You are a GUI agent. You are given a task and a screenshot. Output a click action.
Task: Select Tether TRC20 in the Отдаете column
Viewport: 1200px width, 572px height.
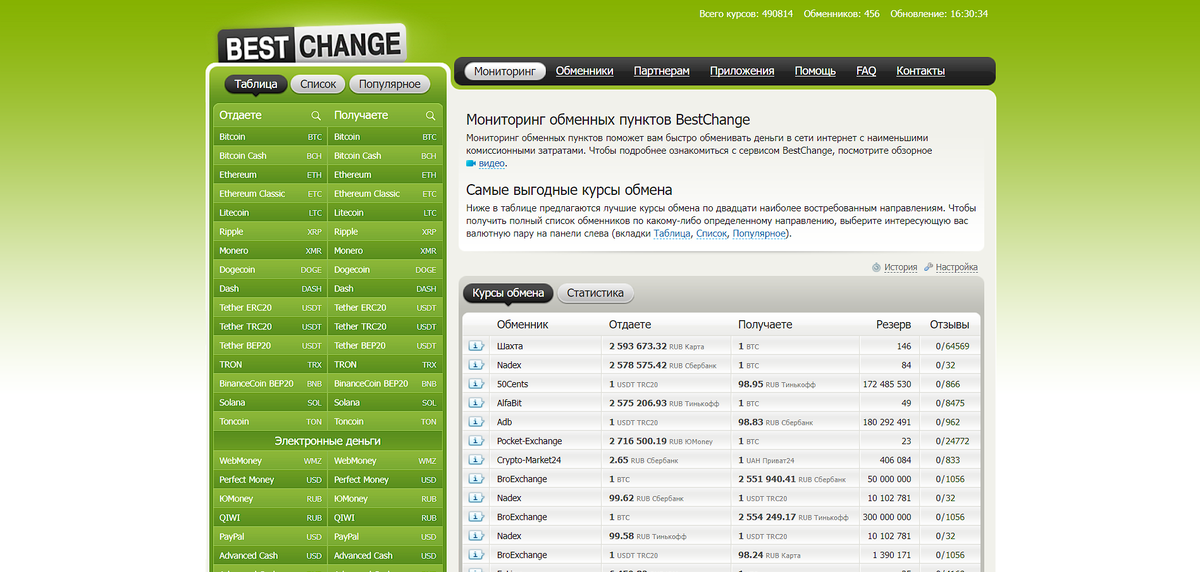pyautogui.click(x=270, y=327)
